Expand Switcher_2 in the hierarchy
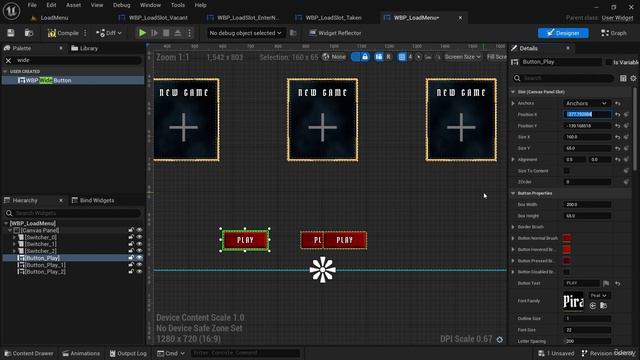Screen dimensions: 640x360 pyautogui.click(x=15, y=251)
